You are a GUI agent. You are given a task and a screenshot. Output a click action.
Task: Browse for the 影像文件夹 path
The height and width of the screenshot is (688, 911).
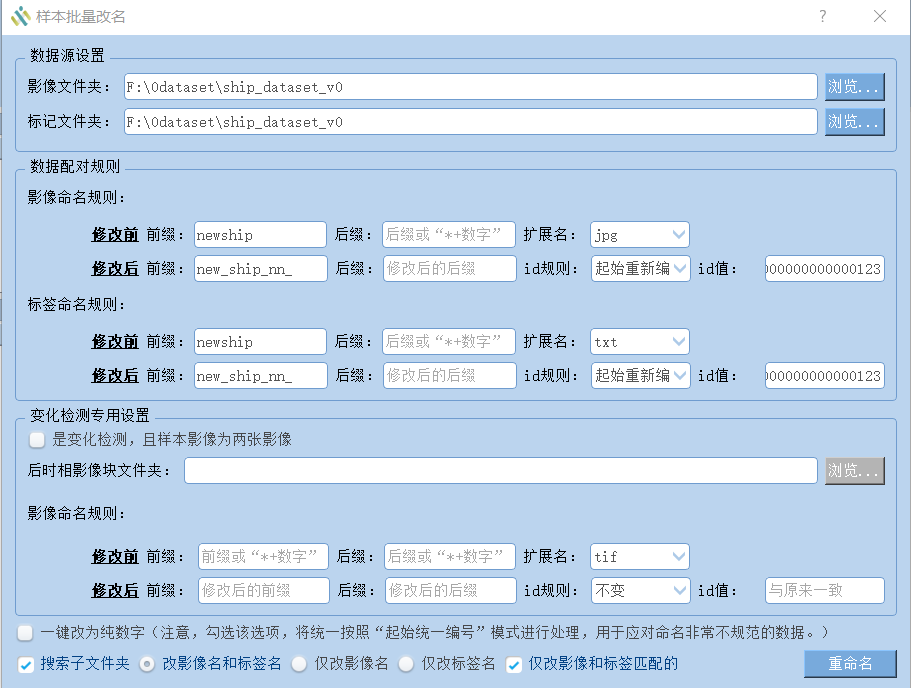click(857, 86)
